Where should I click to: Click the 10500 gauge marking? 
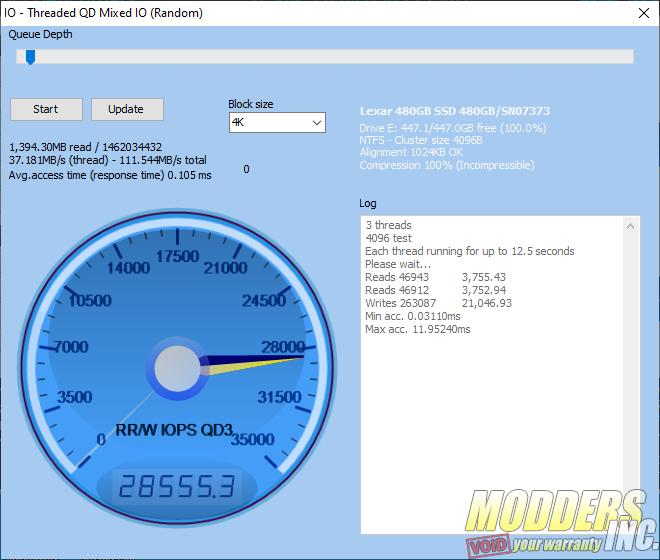click(x=90, y=301)
